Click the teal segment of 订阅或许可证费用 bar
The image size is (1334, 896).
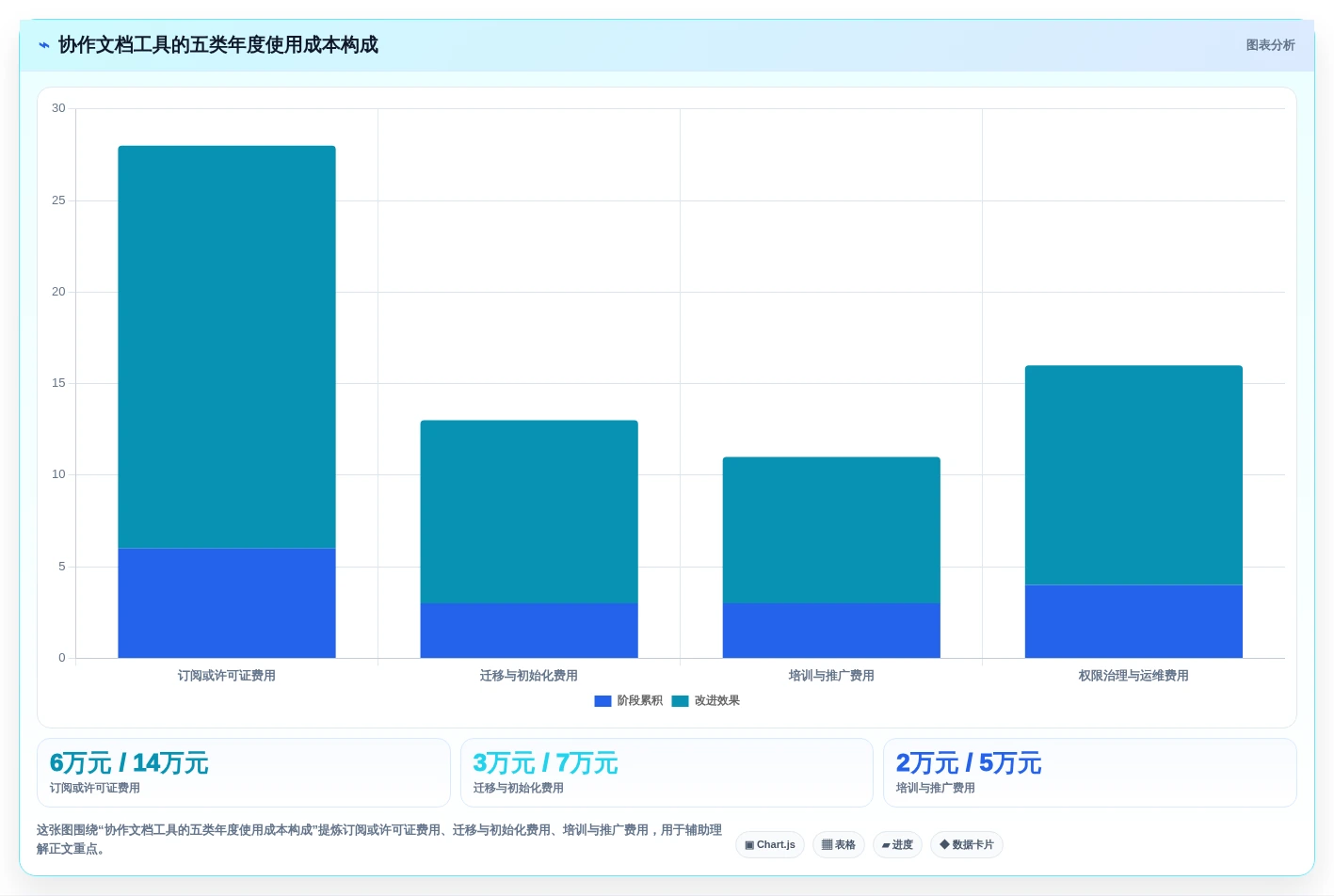(x=227, y=347)
